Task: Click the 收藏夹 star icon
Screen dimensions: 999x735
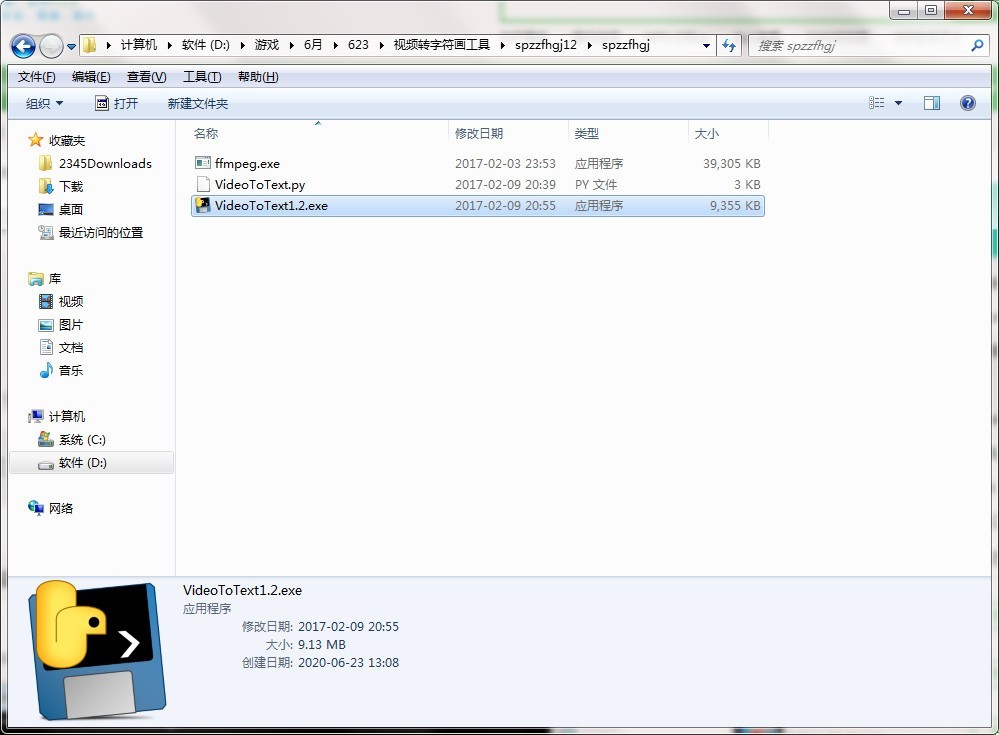Action: coord(36,140)
